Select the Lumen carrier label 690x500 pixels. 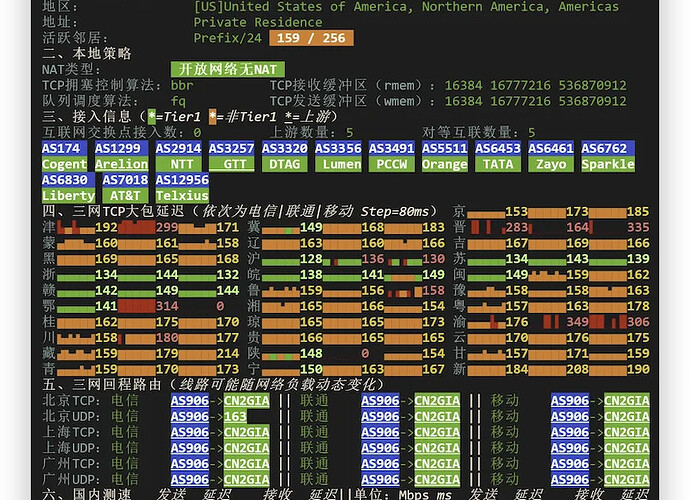coord(338,164)
